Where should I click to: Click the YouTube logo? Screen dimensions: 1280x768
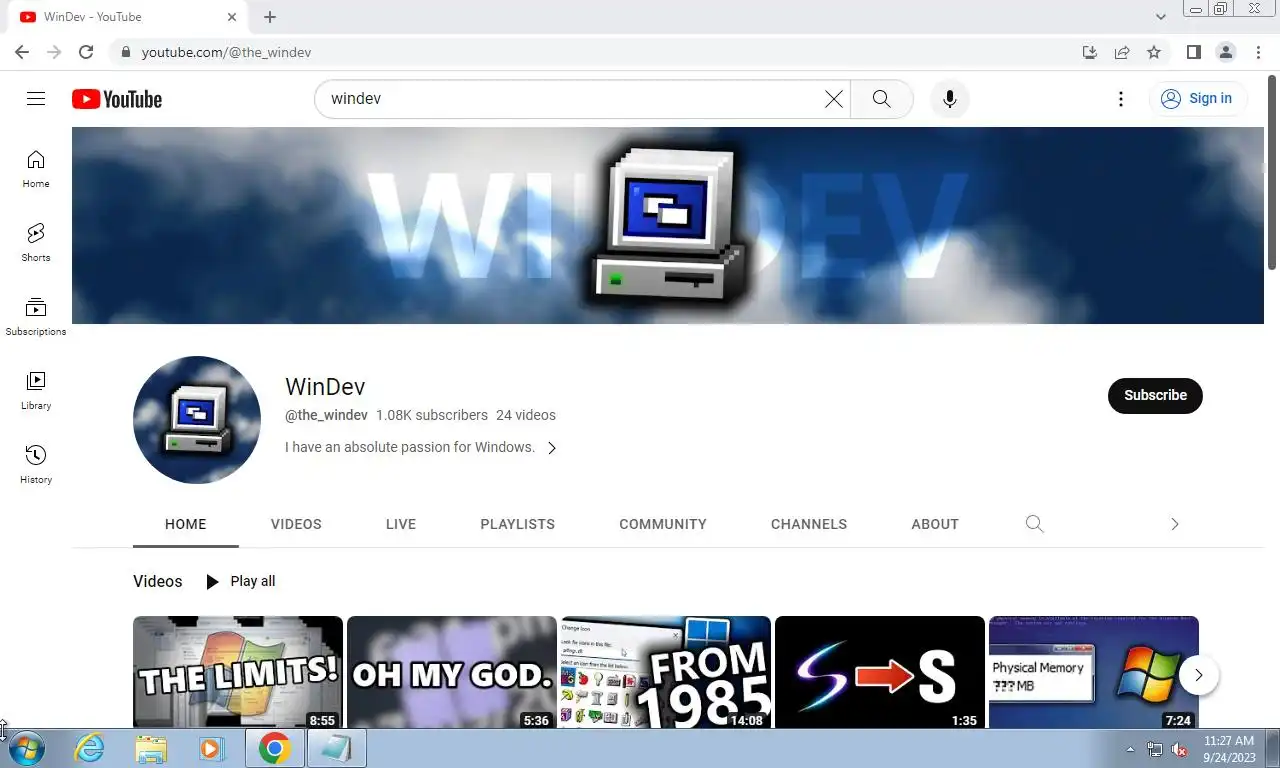[x=117, y=99]
